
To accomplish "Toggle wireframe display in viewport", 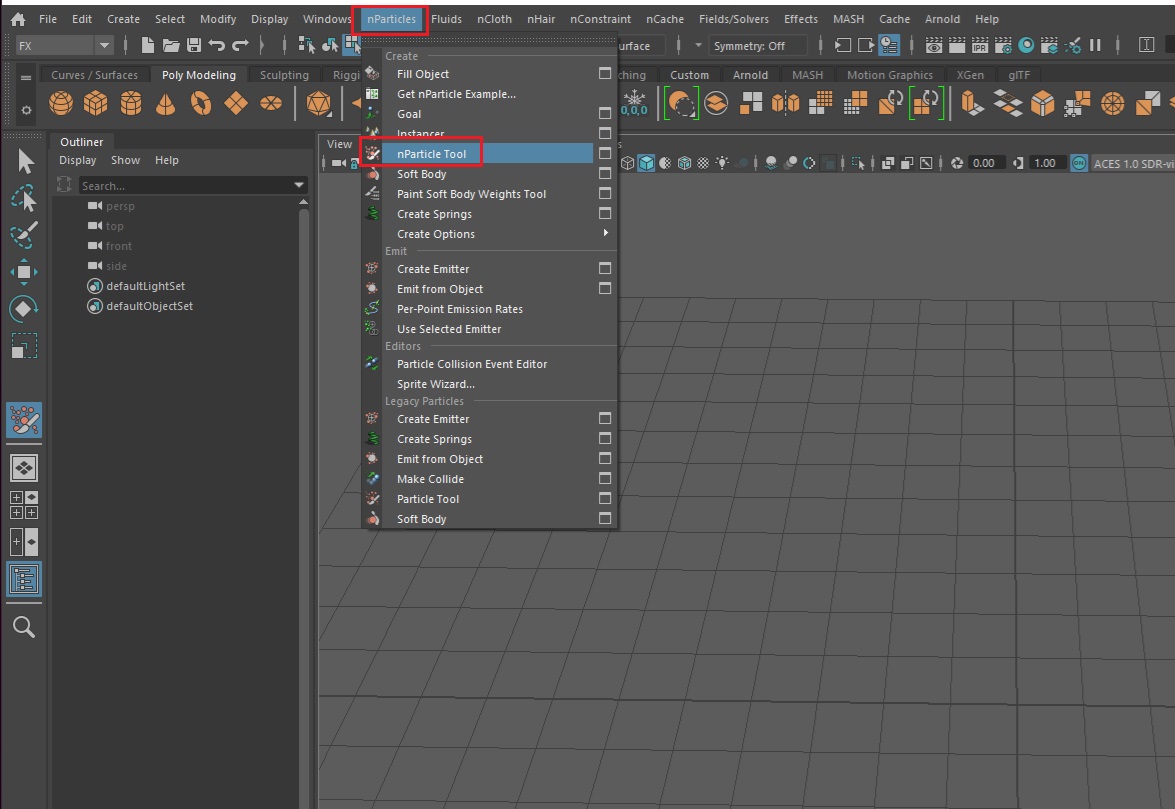I will point(627,163).
